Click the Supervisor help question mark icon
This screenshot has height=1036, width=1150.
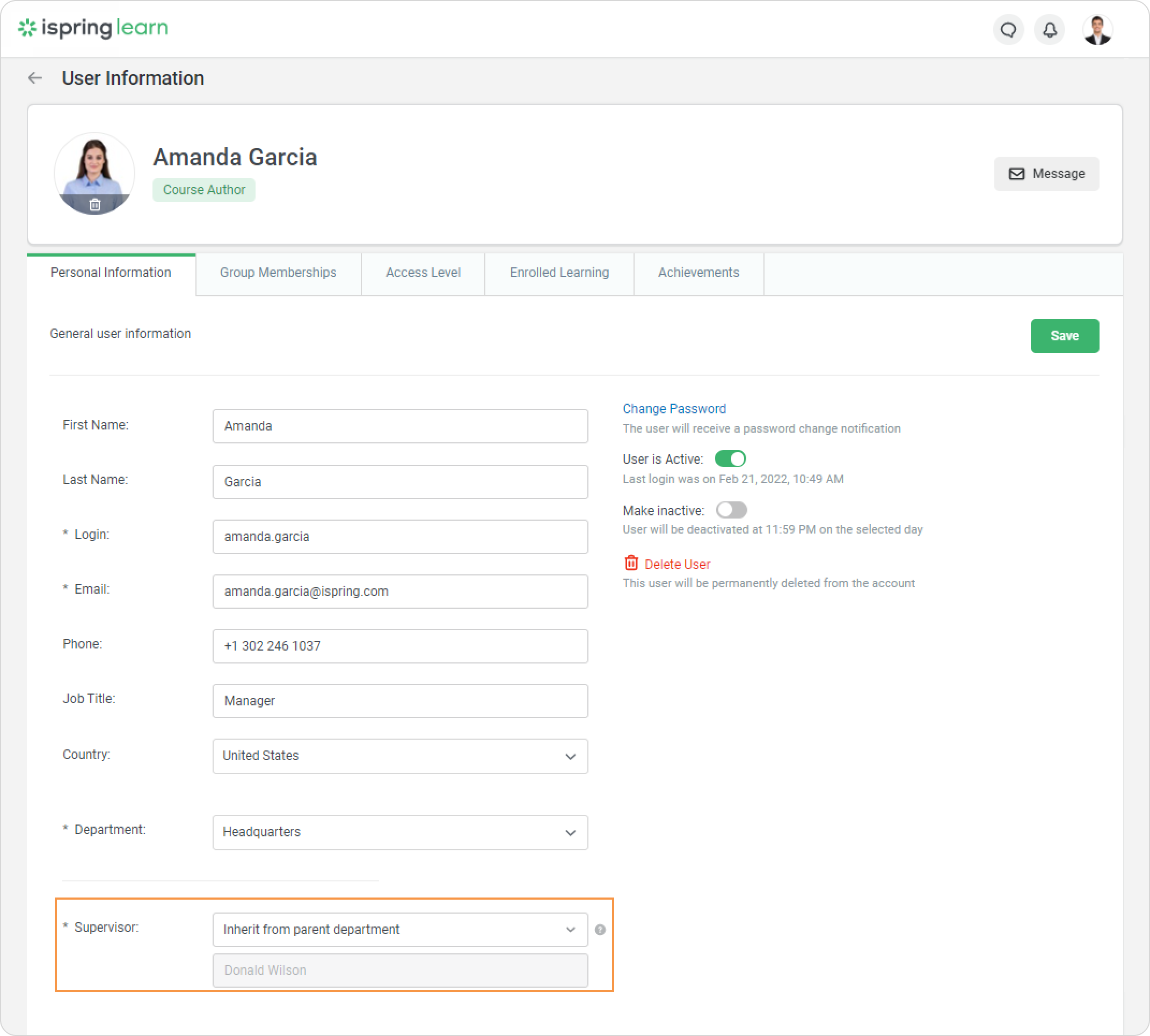point(600,930)
